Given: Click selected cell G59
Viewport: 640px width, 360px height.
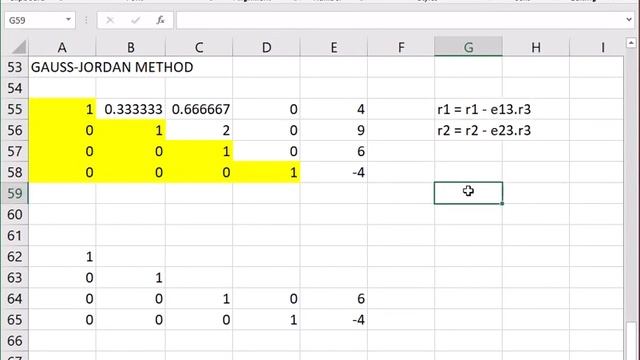Looking at the screenshot, I should tap(468, 193).
